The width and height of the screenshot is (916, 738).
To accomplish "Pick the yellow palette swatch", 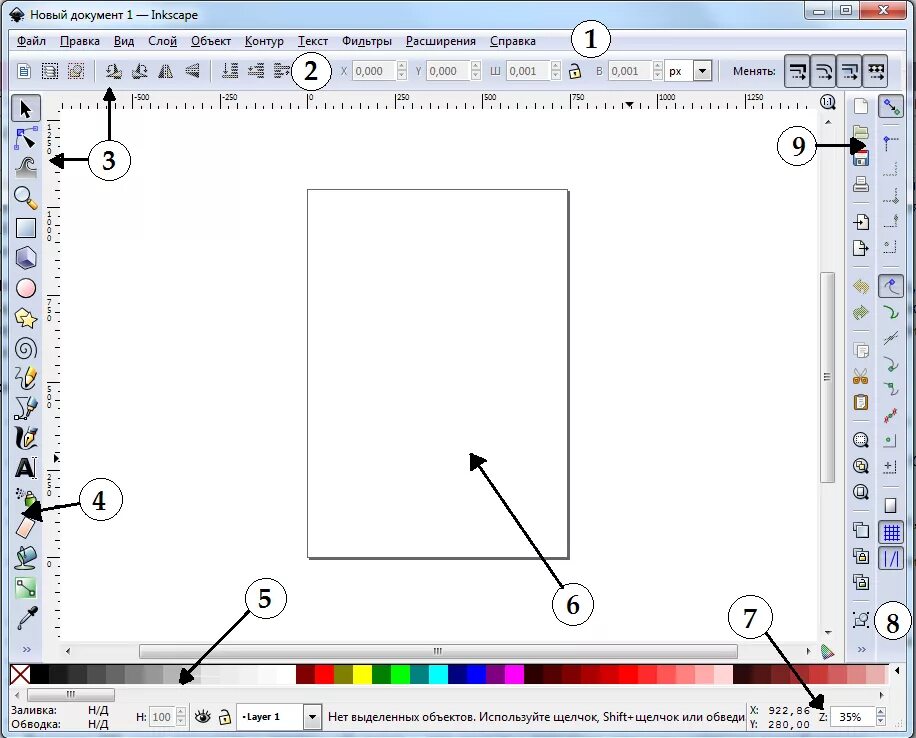I will point(362,674).
